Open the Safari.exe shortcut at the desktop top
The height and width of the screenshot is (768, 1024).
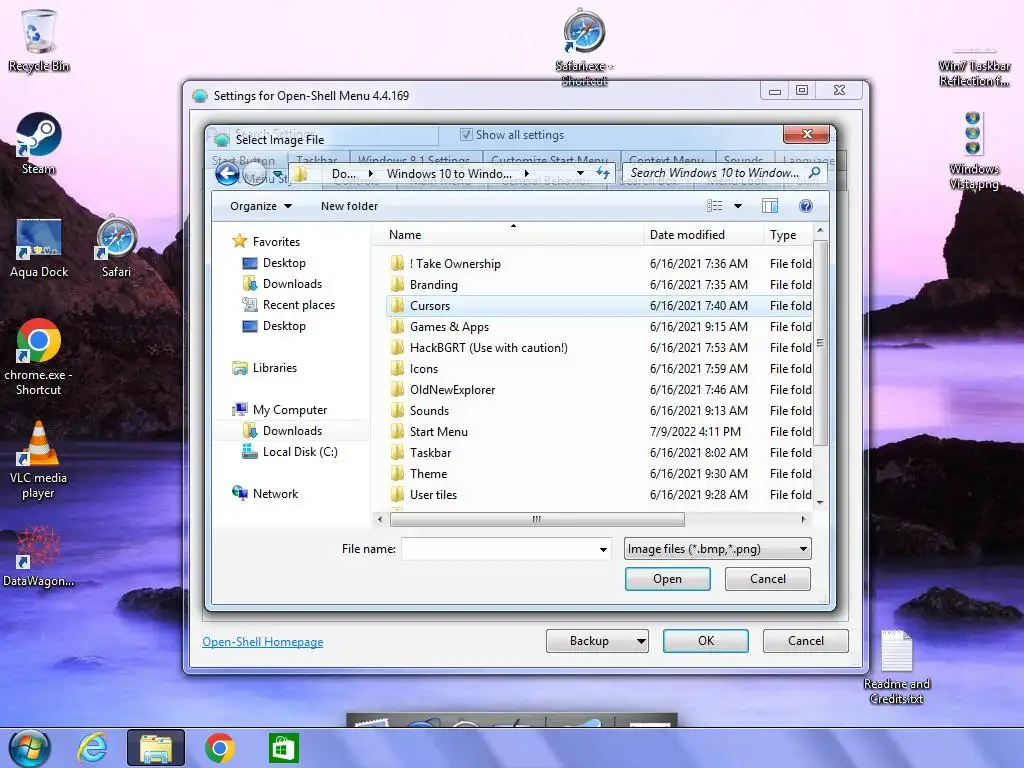pos(584,47)
